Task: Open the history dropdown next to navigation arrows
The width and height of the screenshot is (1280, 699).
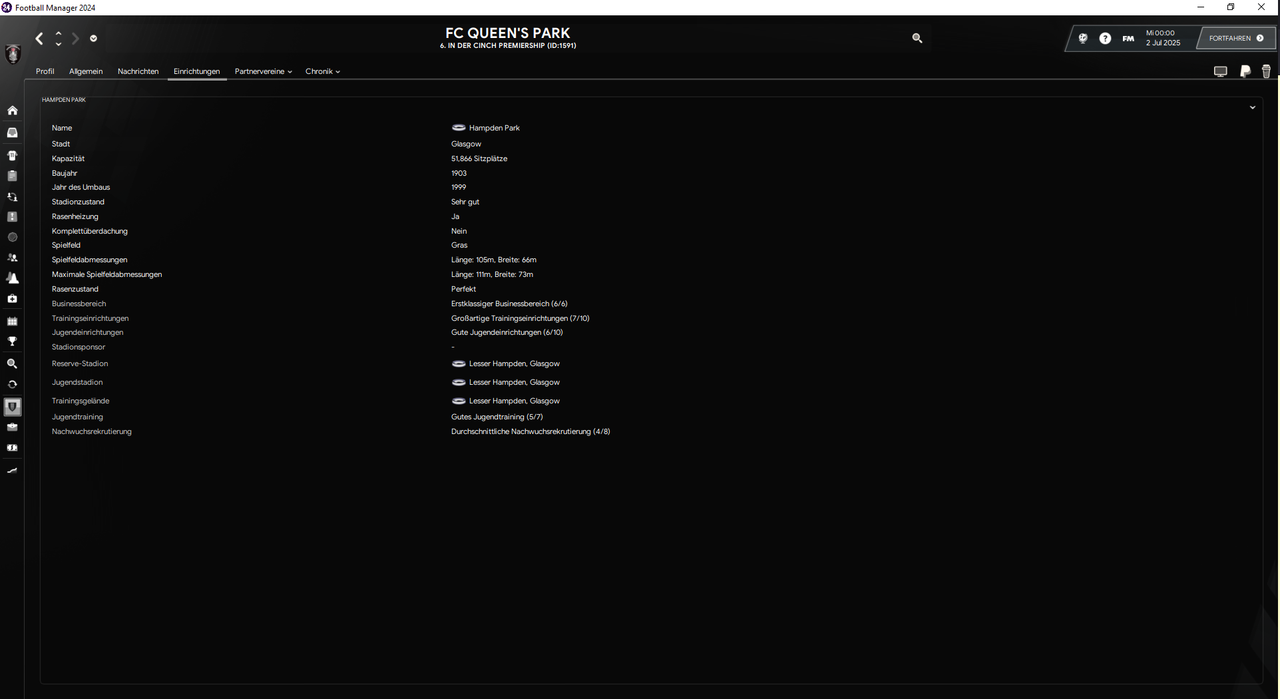Action: coord(93,39)
